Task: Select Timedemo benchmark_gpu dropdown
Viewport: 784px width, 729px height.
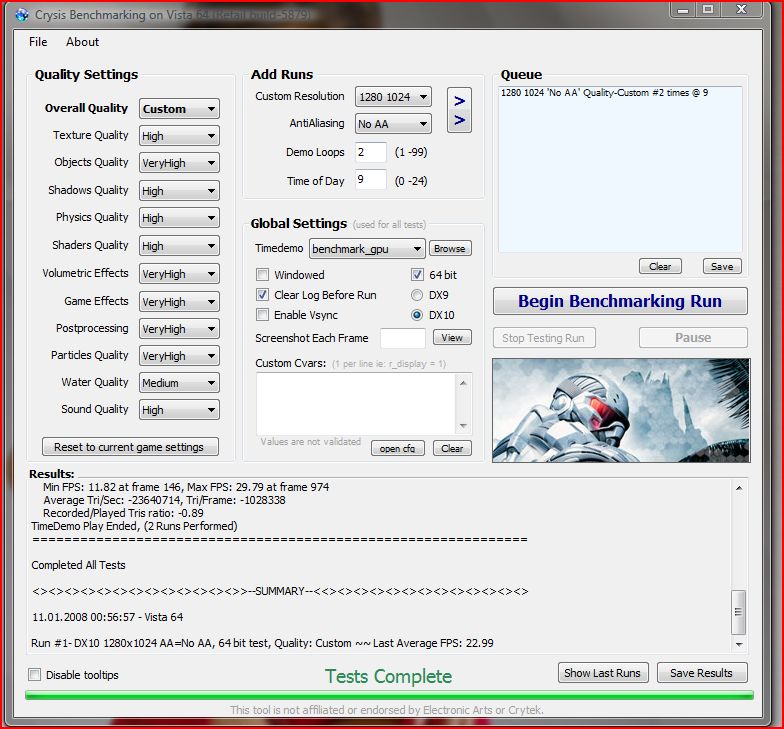Action: (367, 248)
